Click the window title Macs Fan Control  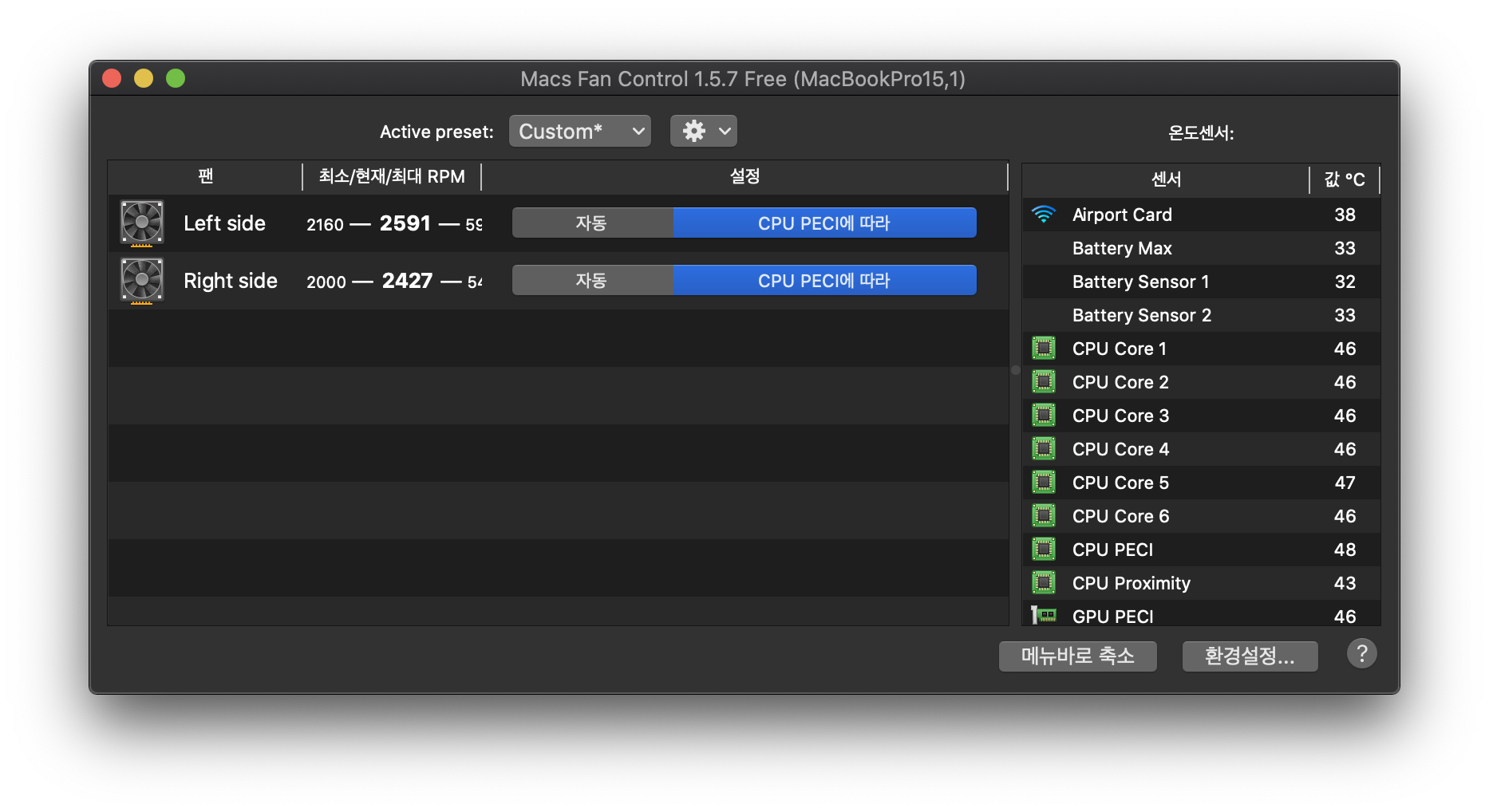point(743,79)
